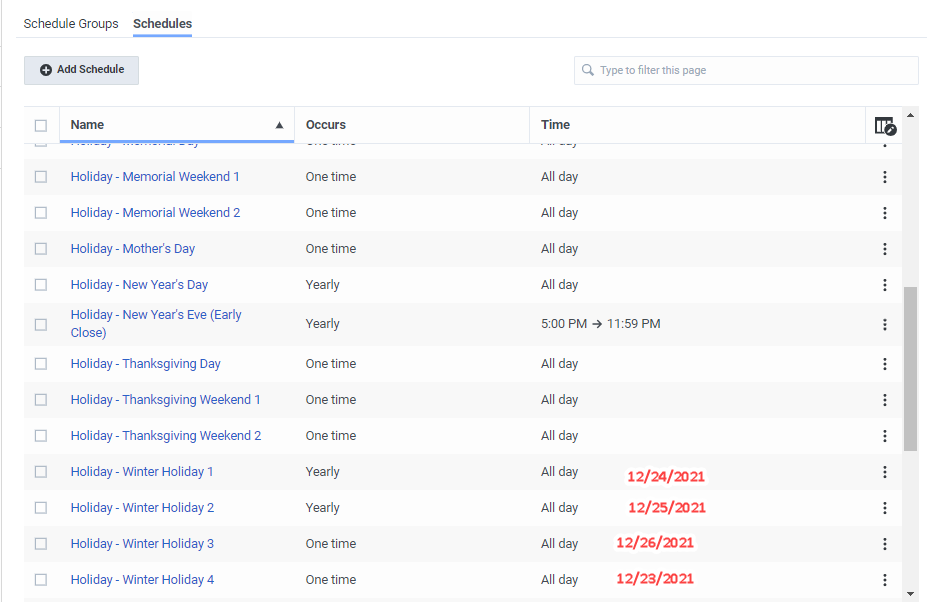Click the search magnifier icon in filter box
Image resolution: width=927 pixels, height=602 pixels.
588,70
